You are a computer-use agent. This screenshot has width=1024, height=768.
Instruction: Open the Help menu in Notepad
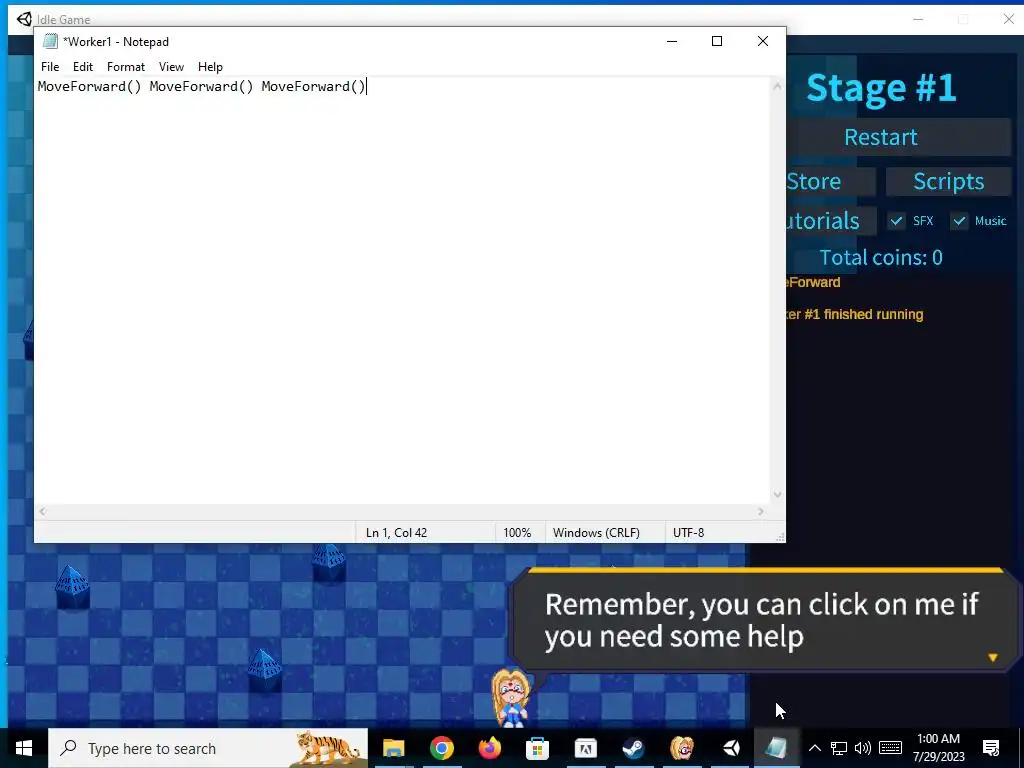pos(210,67)
